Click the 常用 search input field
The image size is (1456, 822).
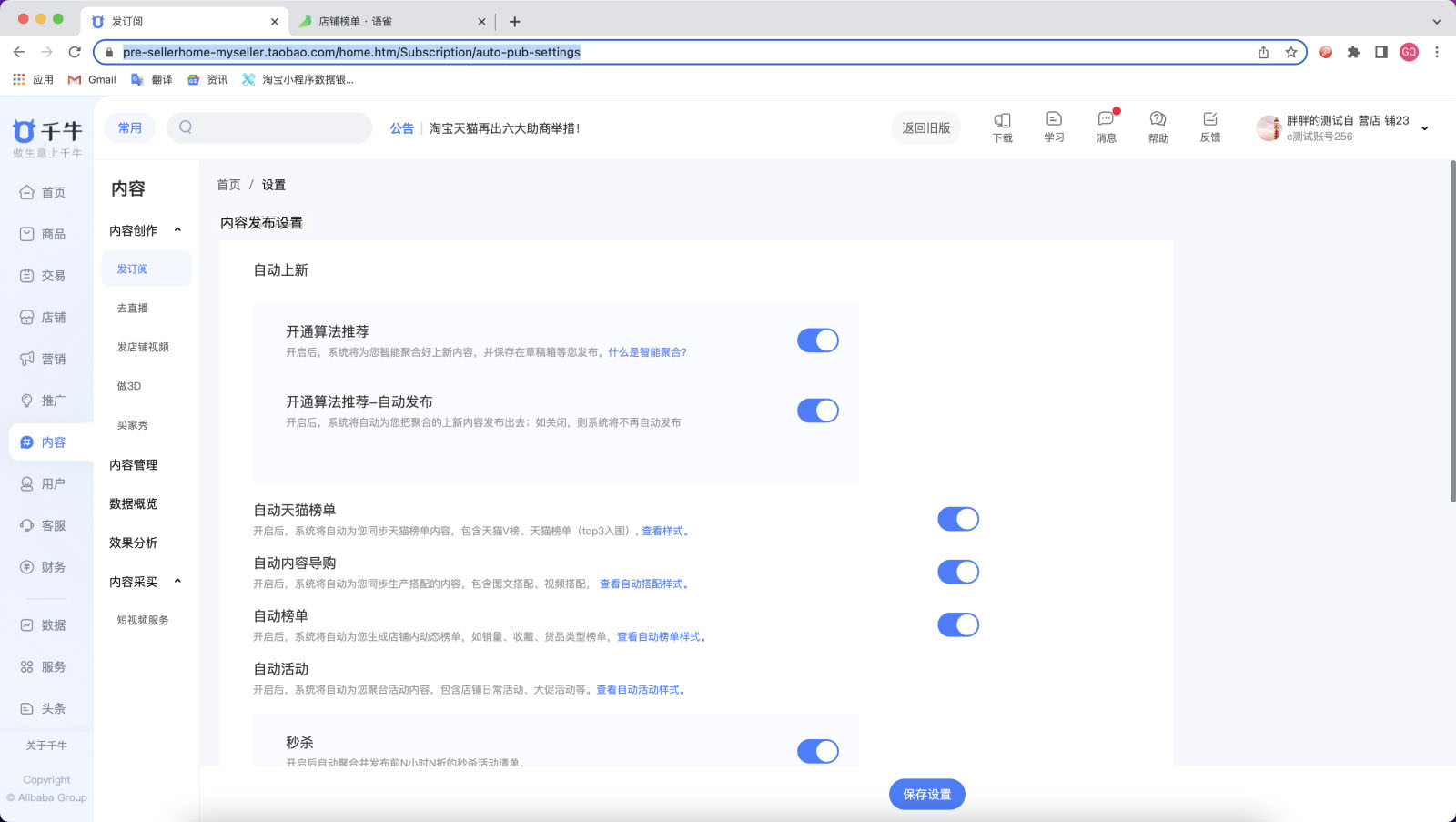(269, 127)
